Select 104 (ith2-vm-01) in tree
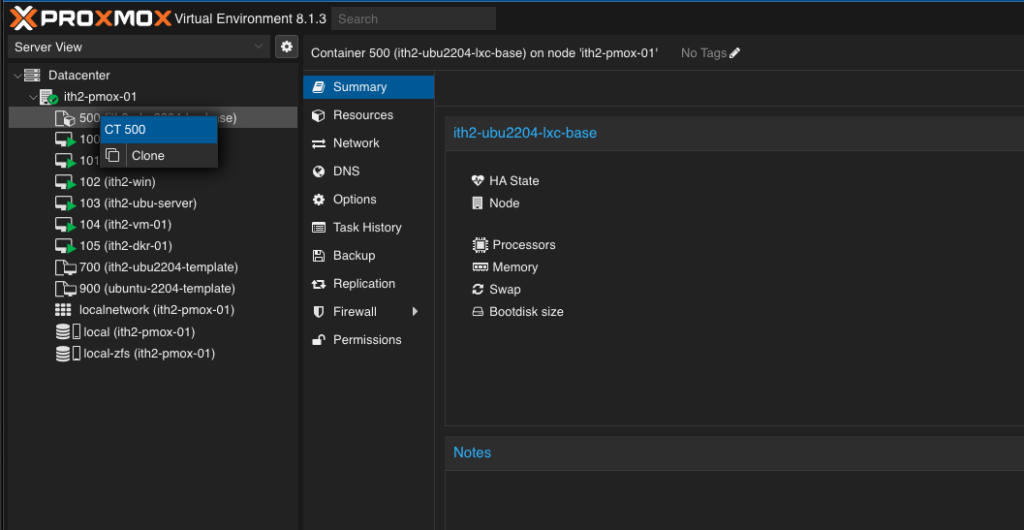The image size is (1024, 530). 153,225
